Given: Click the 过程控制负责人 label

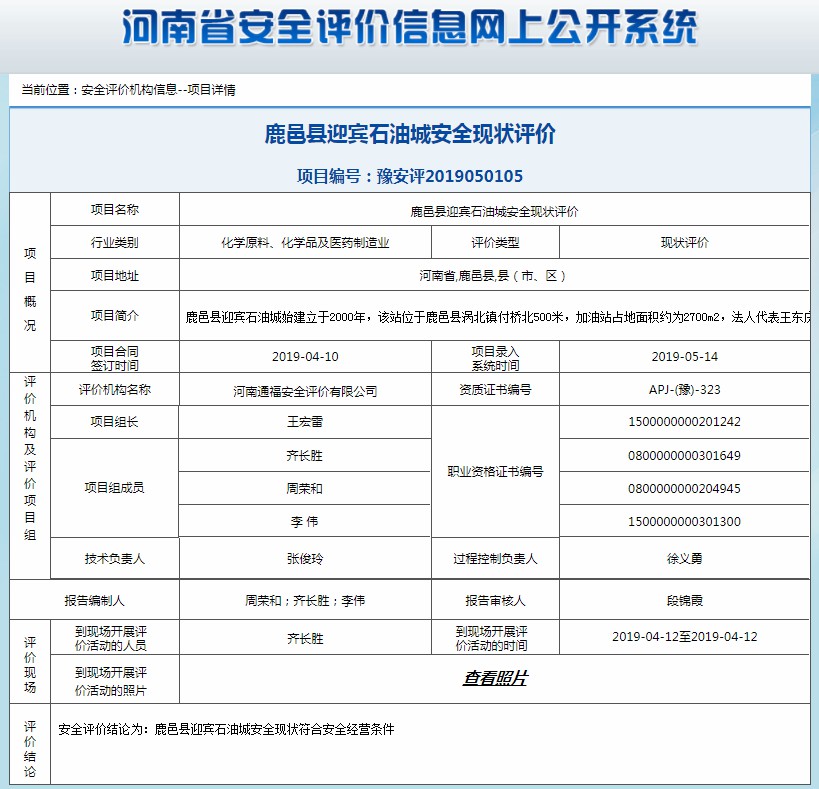Looking at the screenshot, I should [x=495, y=559].
